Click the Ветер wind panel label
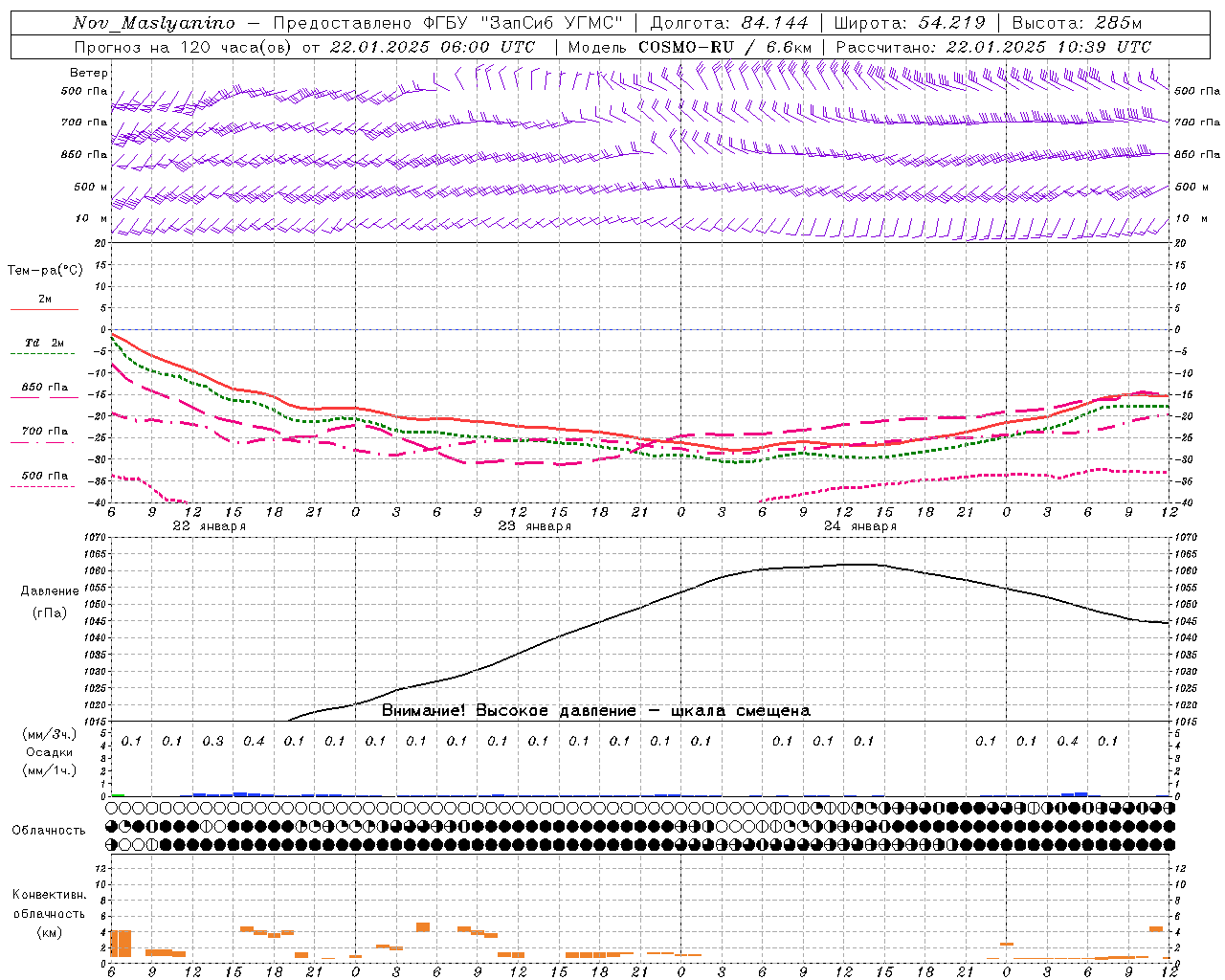Image resolution: width=1225 pixels, height=980 pixels. tap(89, 73)
